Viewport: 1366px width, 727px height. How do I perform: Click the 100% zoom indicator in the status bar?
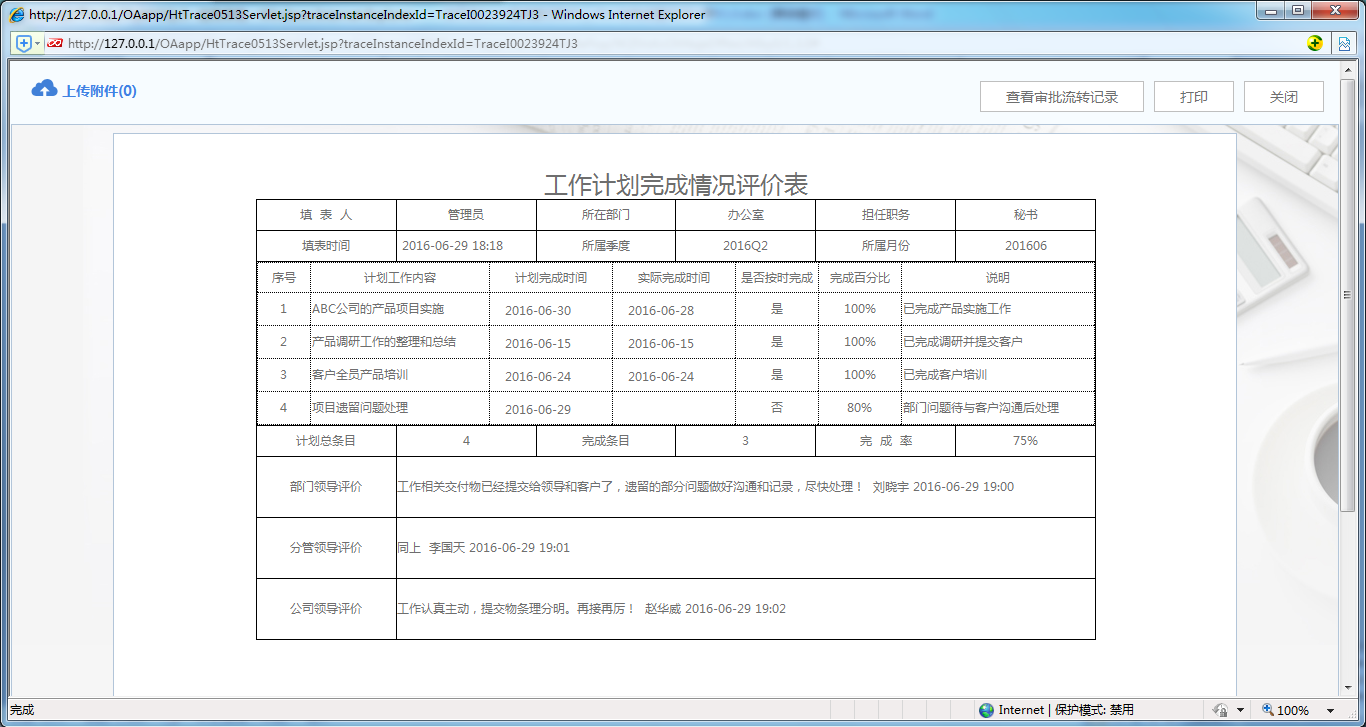(x=1292, y=710)
